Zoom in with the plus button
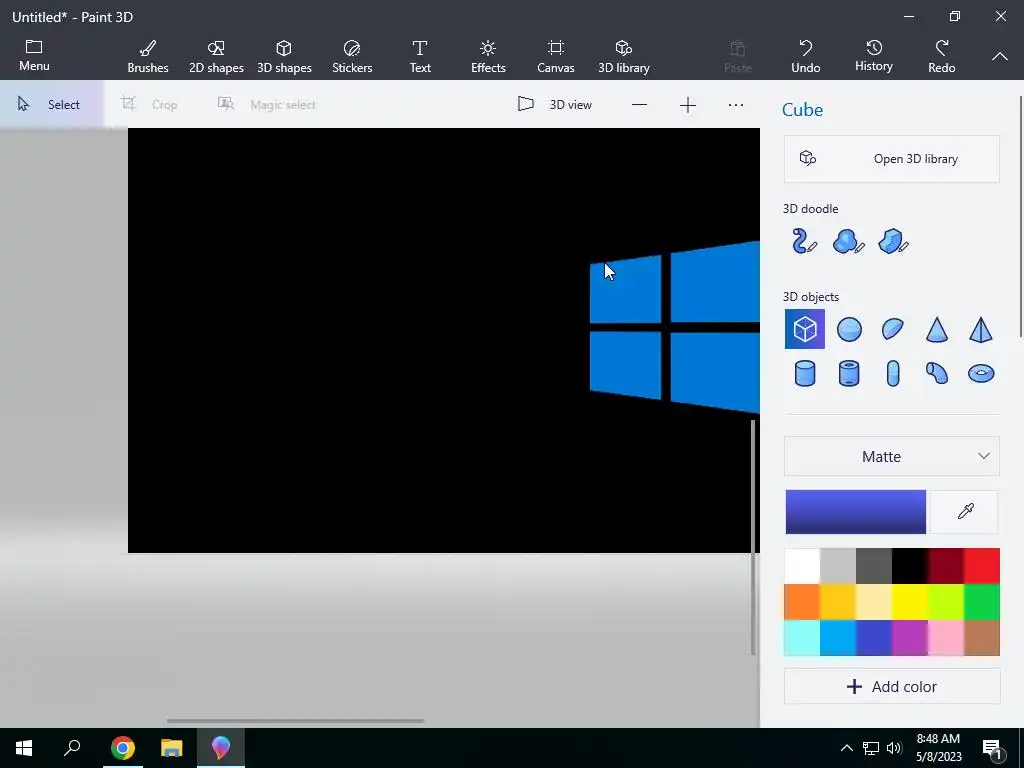 click(x=688, y=105)
